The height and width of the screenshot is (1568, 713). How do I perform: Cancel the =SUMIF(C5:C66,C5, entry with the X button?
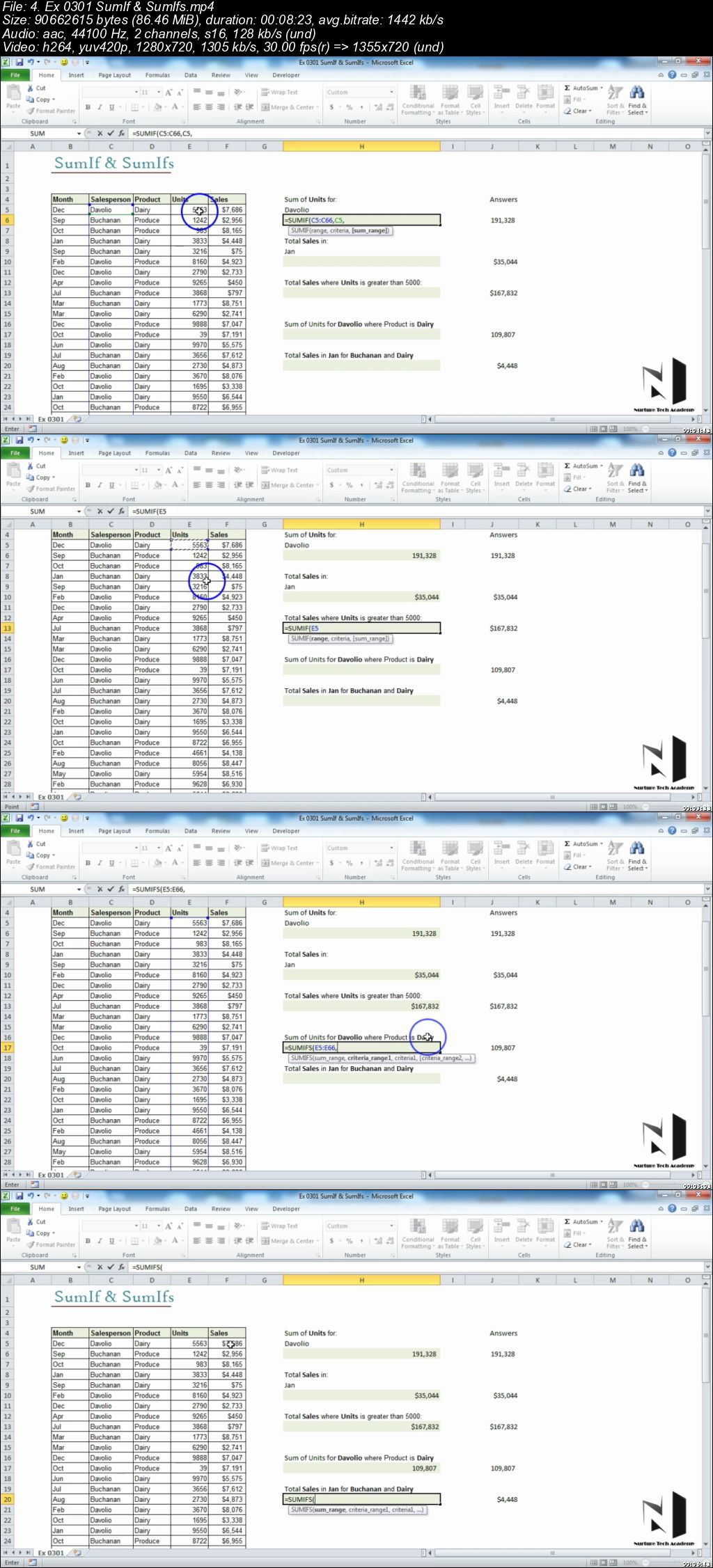(100, 134)
